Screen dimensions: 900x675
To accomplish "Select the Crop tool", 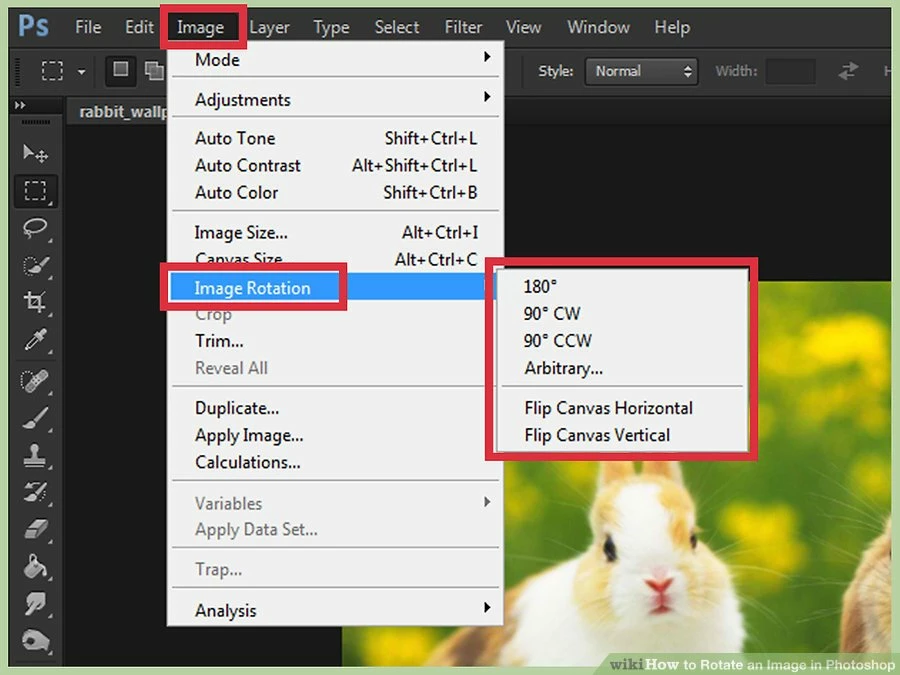I will [36, 302].
